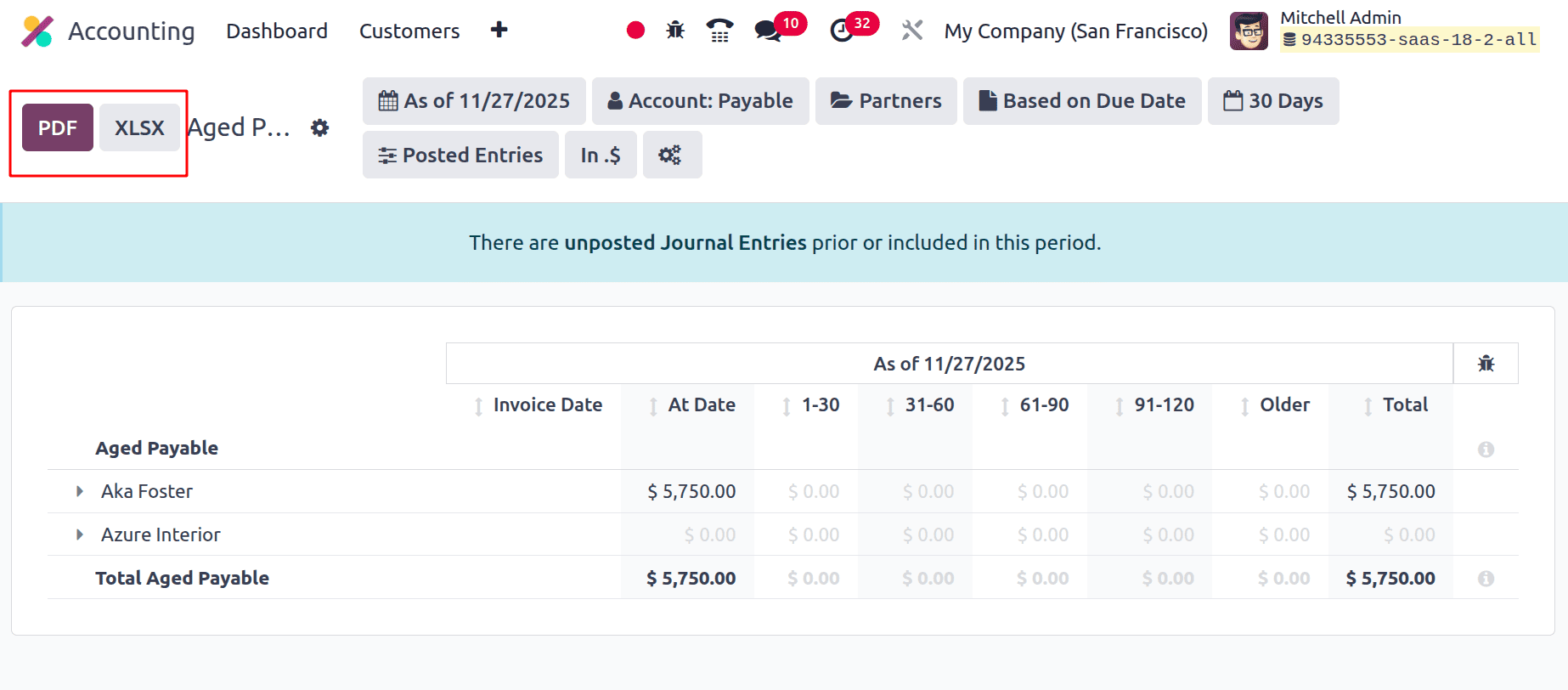Viewport: 1568px width, 690px height.
Task: Sort by Total column
Action: [1396, 405]
